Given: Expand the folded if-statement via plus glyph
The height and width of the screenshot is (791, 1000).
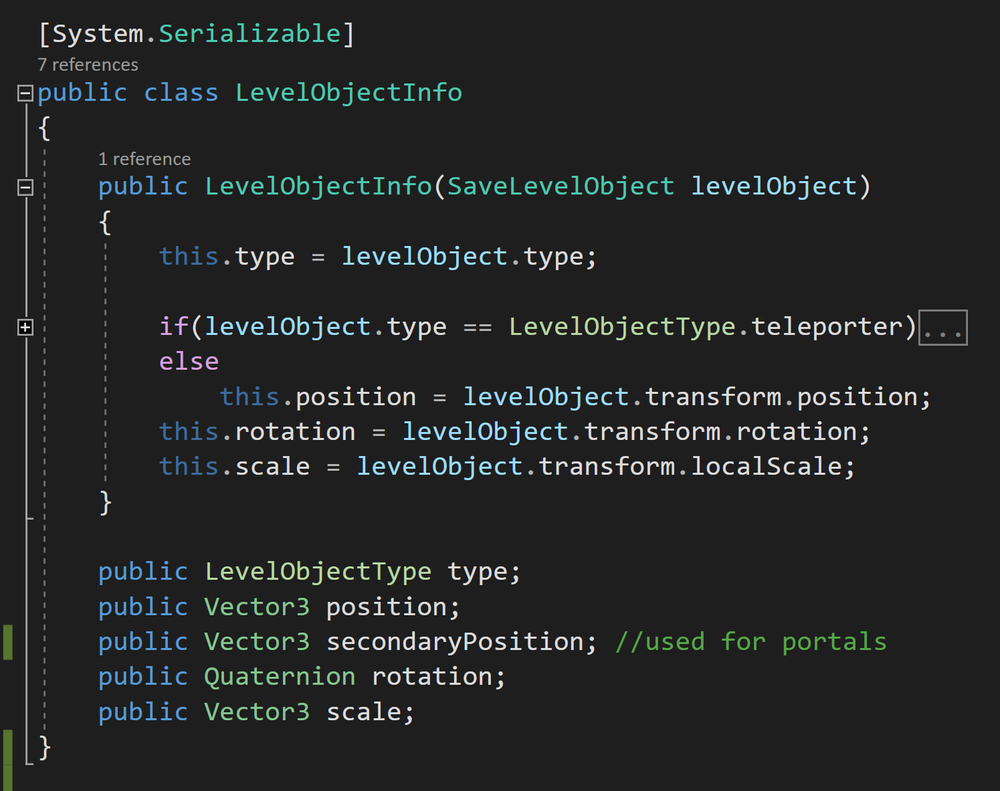Looking at the screenshot, I should [x=24, y=326].
